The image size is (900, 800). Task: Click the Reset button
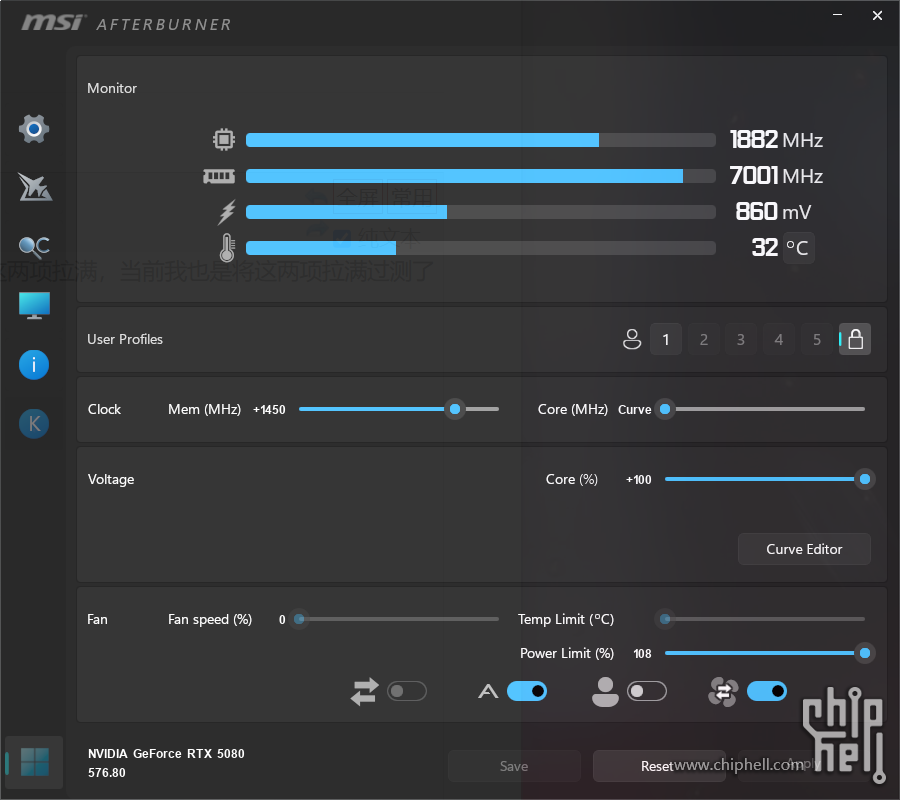click(659, 766)
